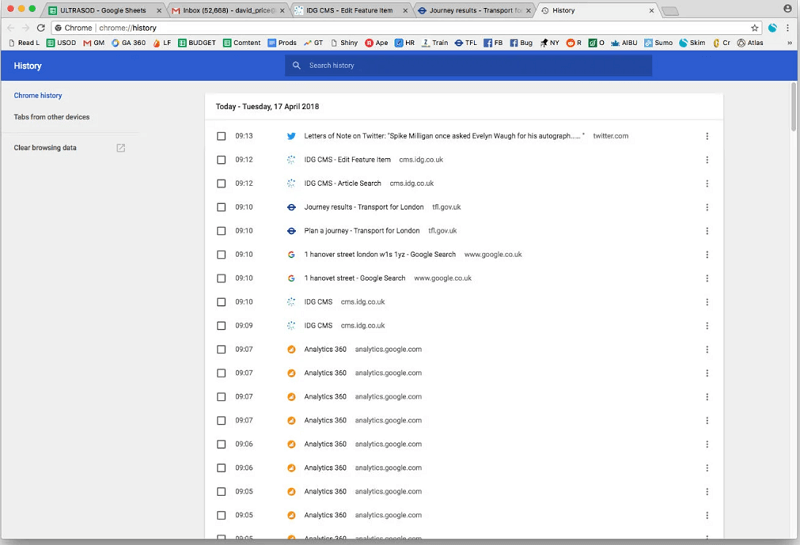The height and width of the screenshot is (545, 800).
Task: Show more bookmarks with the overflow chevron
Action: (789, 43)
